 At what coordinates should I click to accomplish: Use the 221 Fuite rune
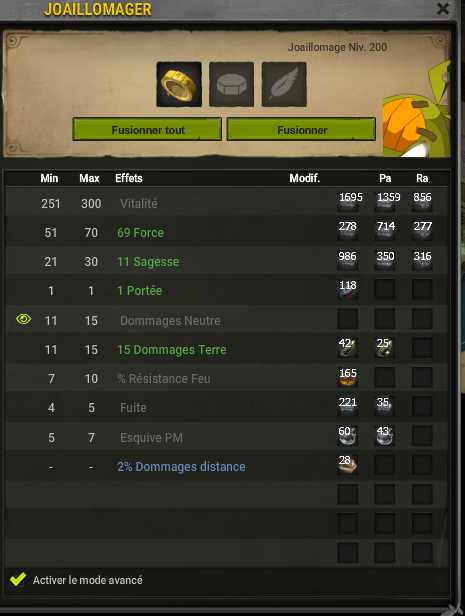pyautogui.click(x=348, y=406)
